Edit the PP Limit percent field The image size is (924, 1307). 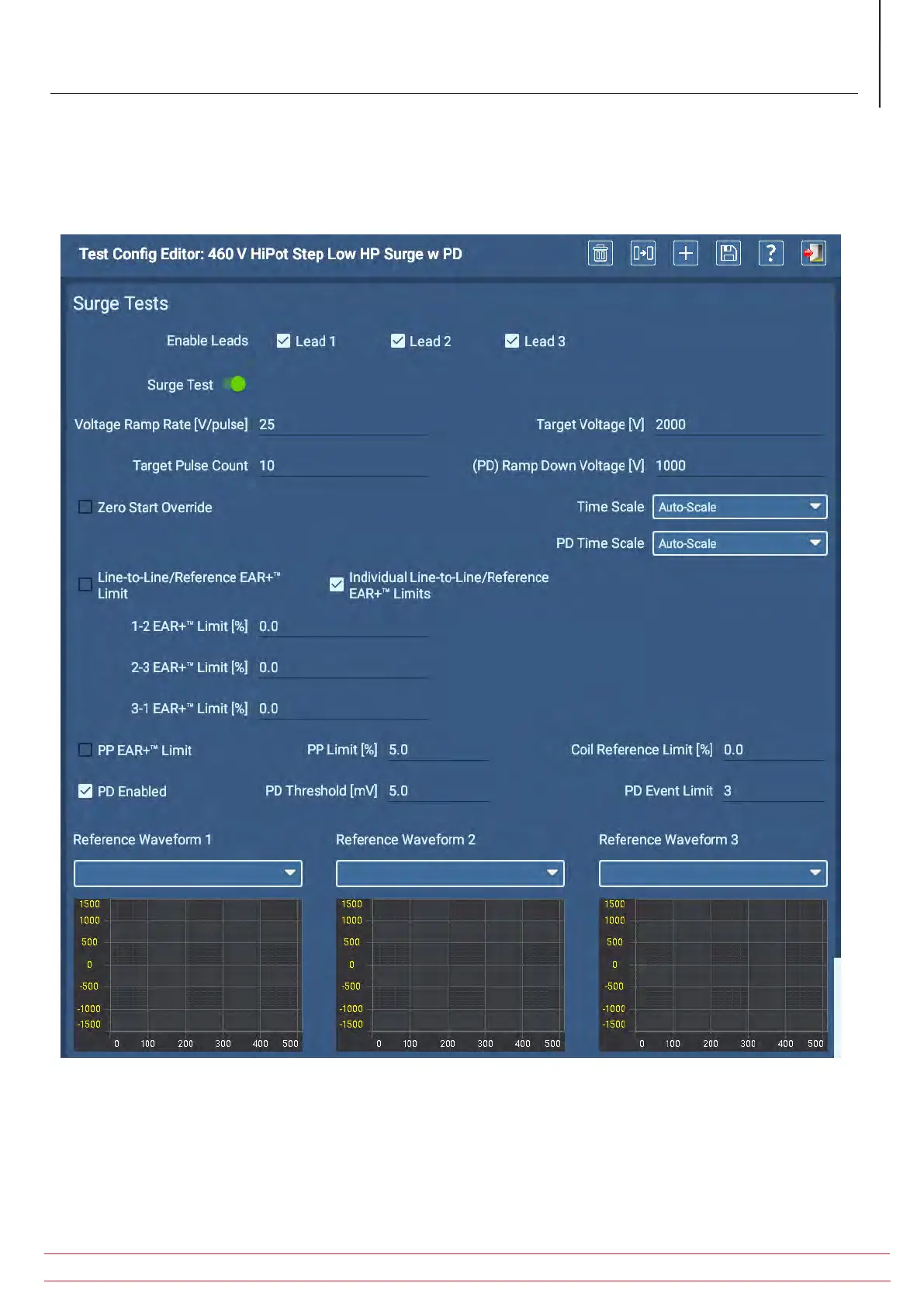click(x=438, y=750)
